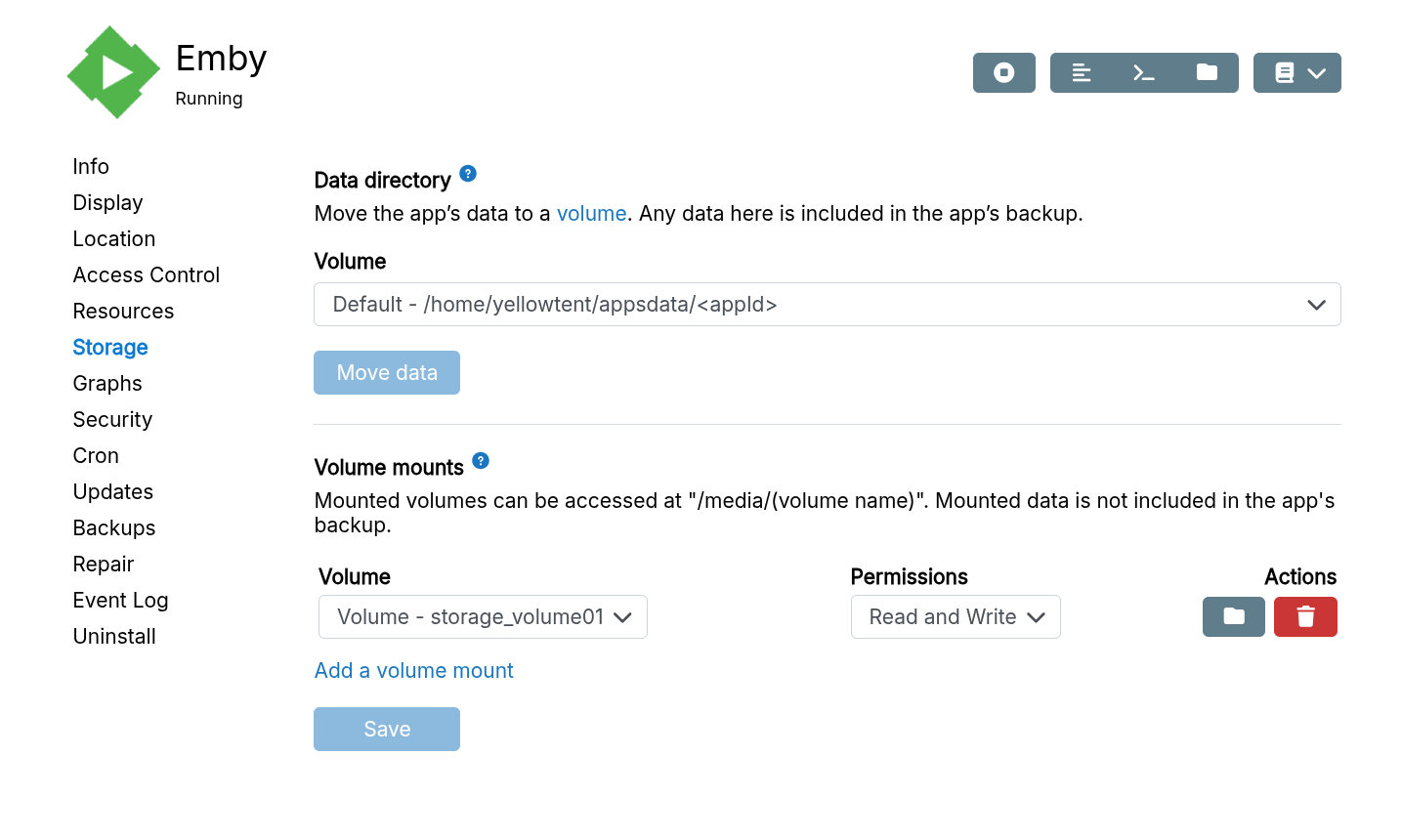Change Read and Write permissions dropdown
1402x840 pixels.
pos(956,617)
